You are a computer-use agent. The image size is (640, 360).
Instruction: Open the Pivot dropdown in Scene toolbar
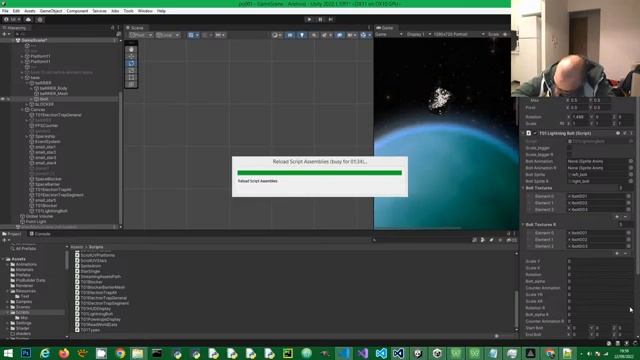pos(141,35)
